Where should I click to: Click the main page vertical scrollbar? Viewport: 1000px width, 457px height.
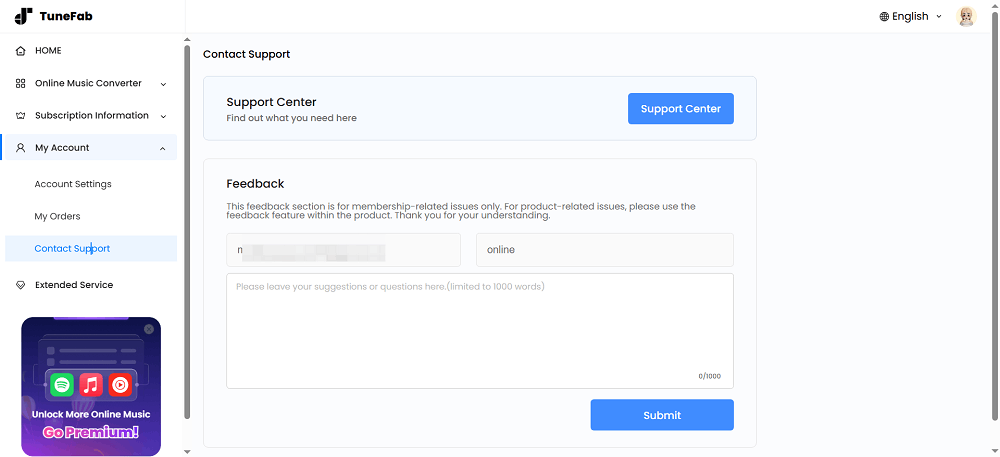pyautogui.click(x=994, y=215)
